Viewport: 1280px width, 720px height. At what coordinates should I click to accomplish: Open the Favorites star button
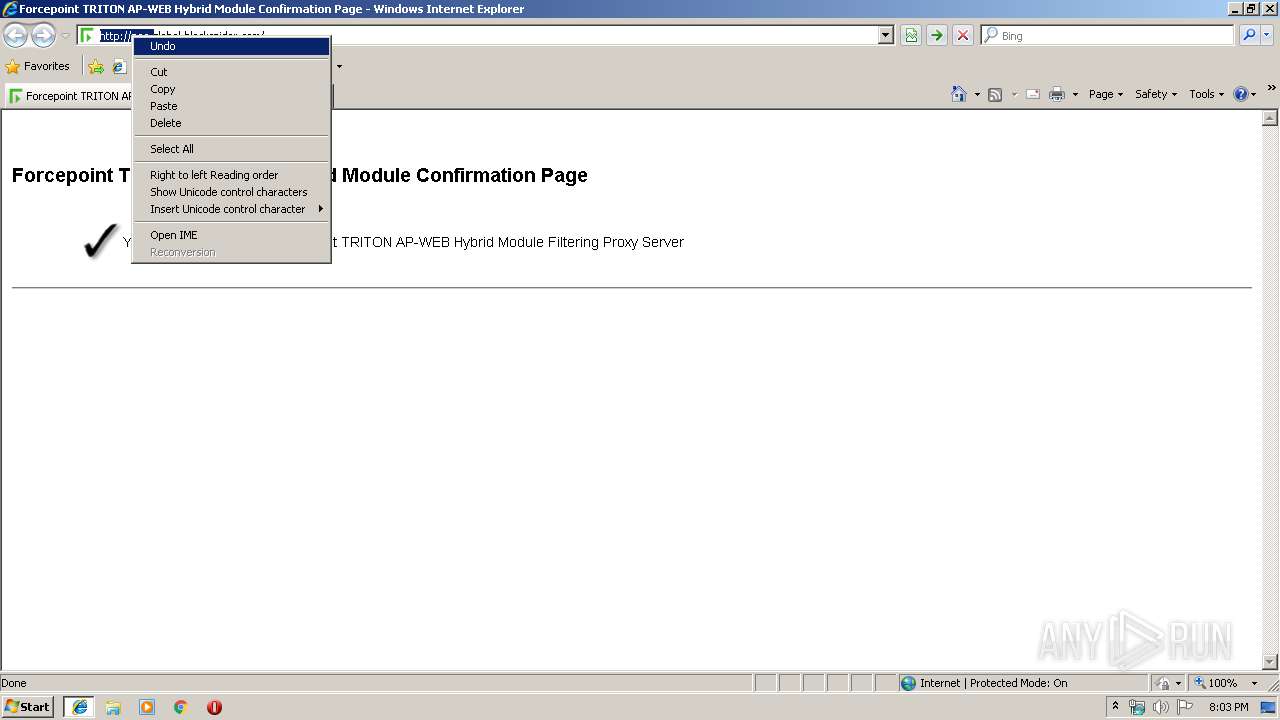(38, 66)
